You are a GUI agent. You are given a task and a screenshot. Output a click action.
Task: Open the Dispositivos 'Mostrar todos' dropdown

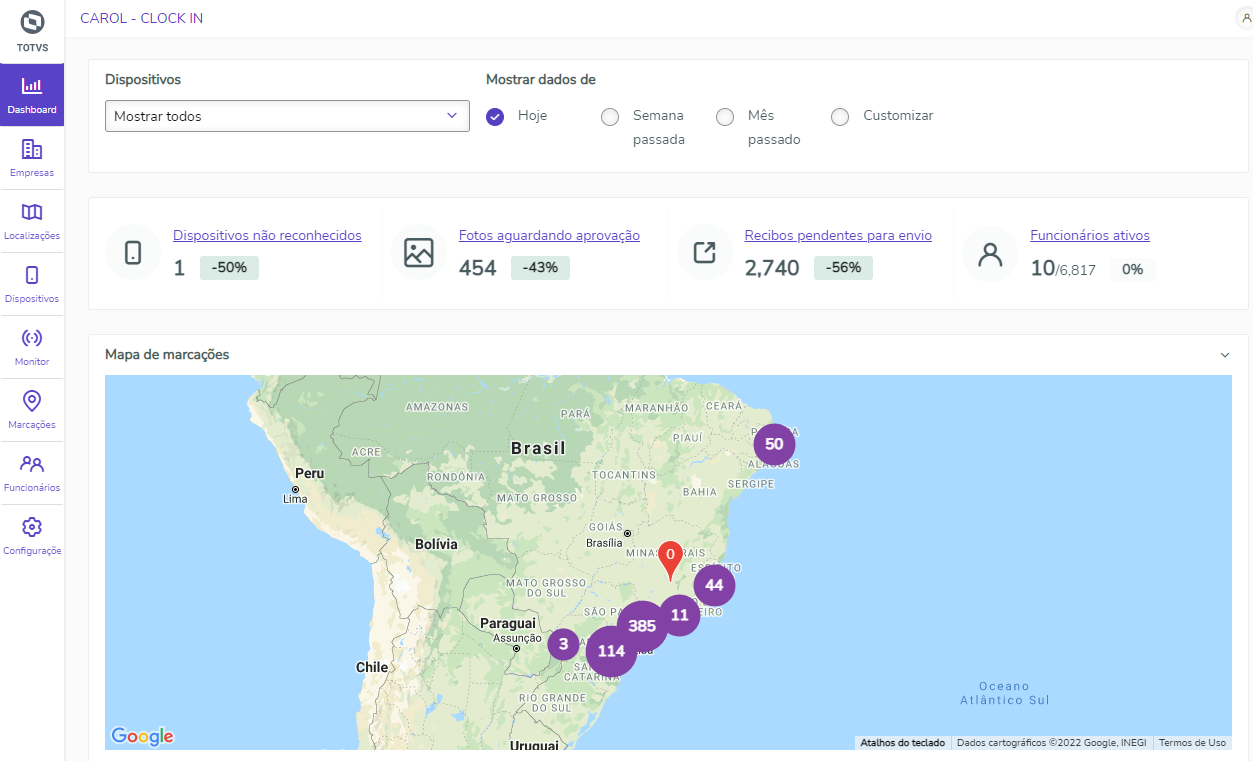287,116
